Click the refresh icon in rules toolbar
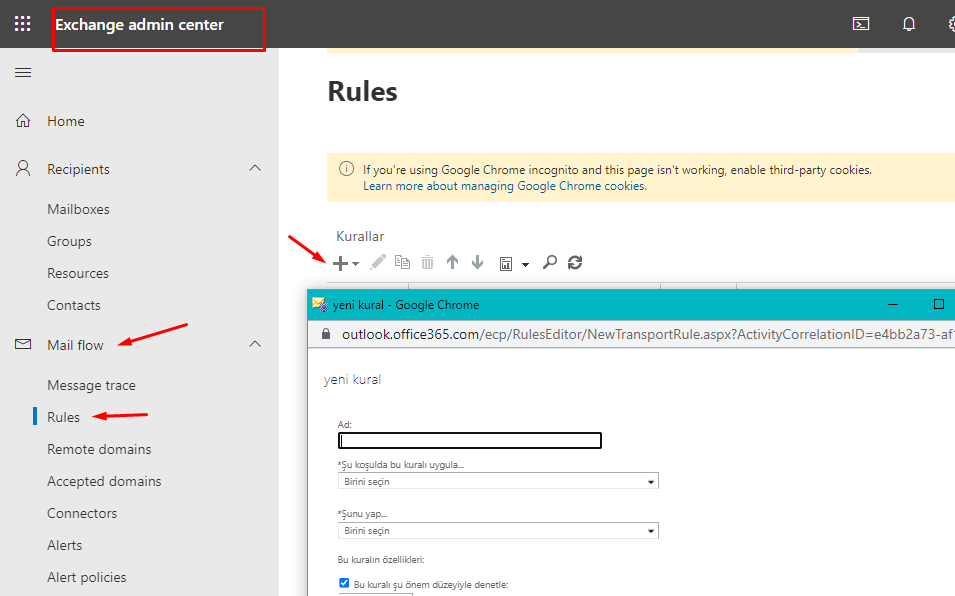The height and width of the screenshot is (596, 955). pos(575,262)
